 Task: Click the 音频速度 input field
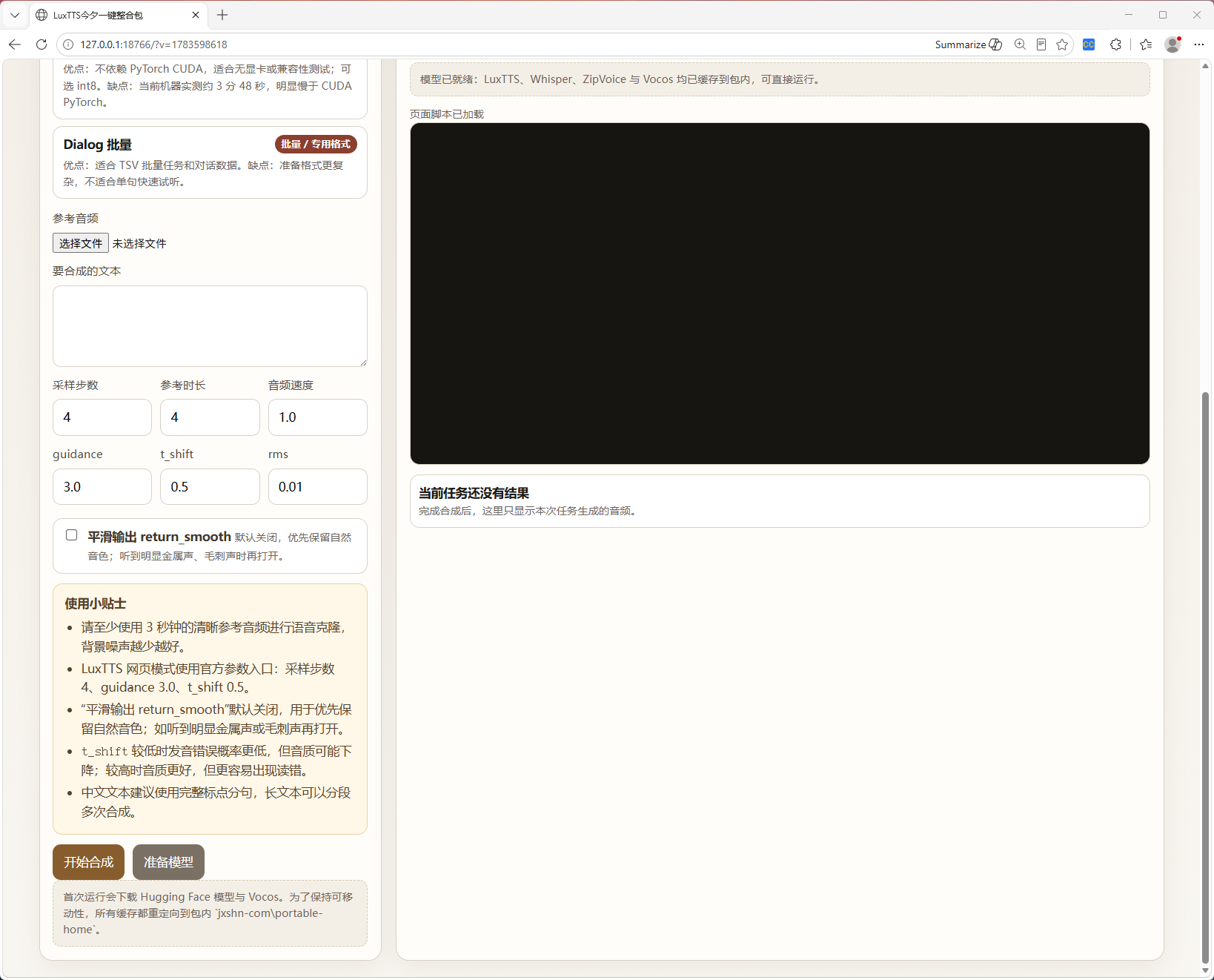318,417
